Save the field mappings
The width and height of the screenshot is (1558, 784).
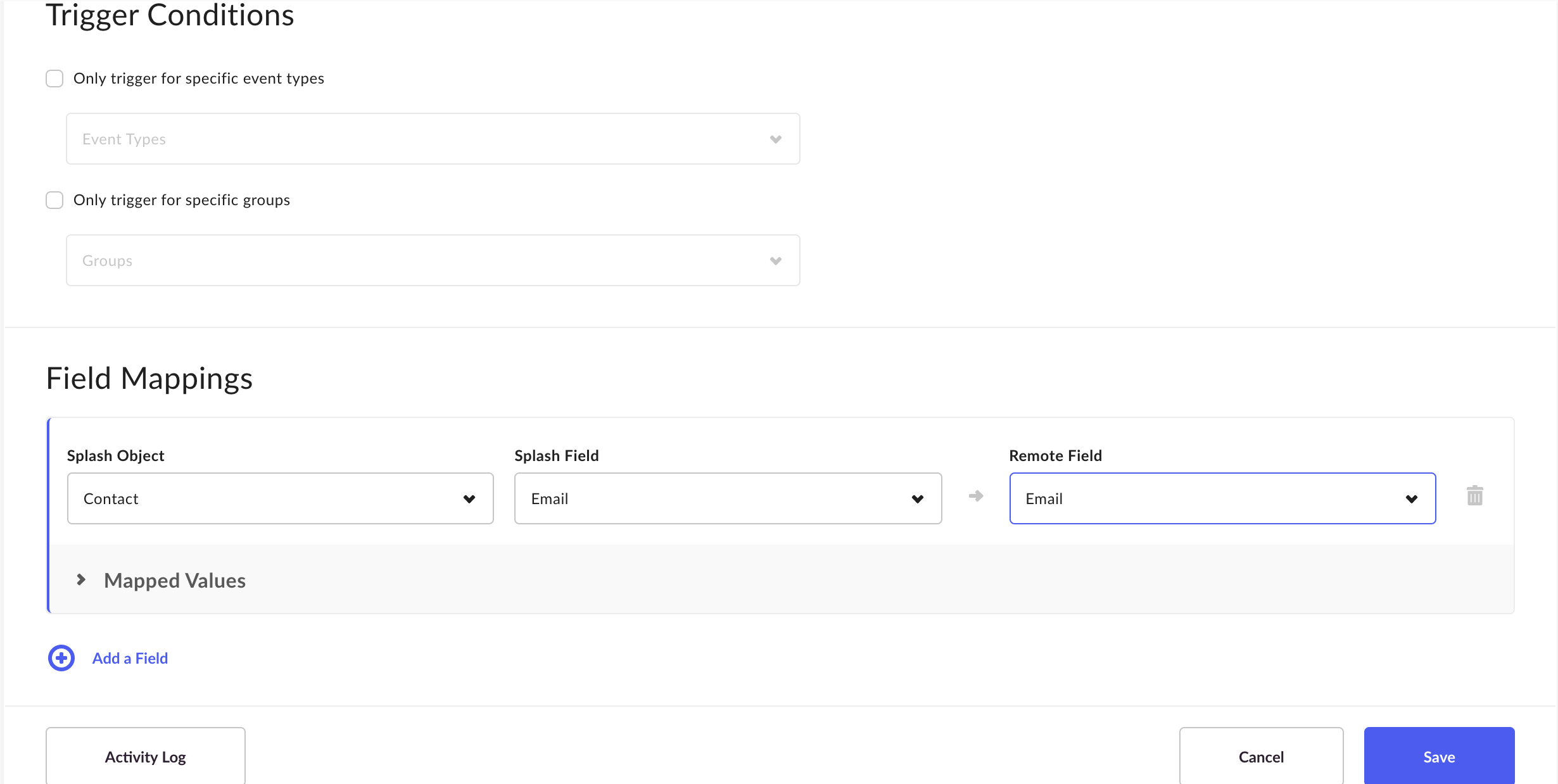(1439, 757)
